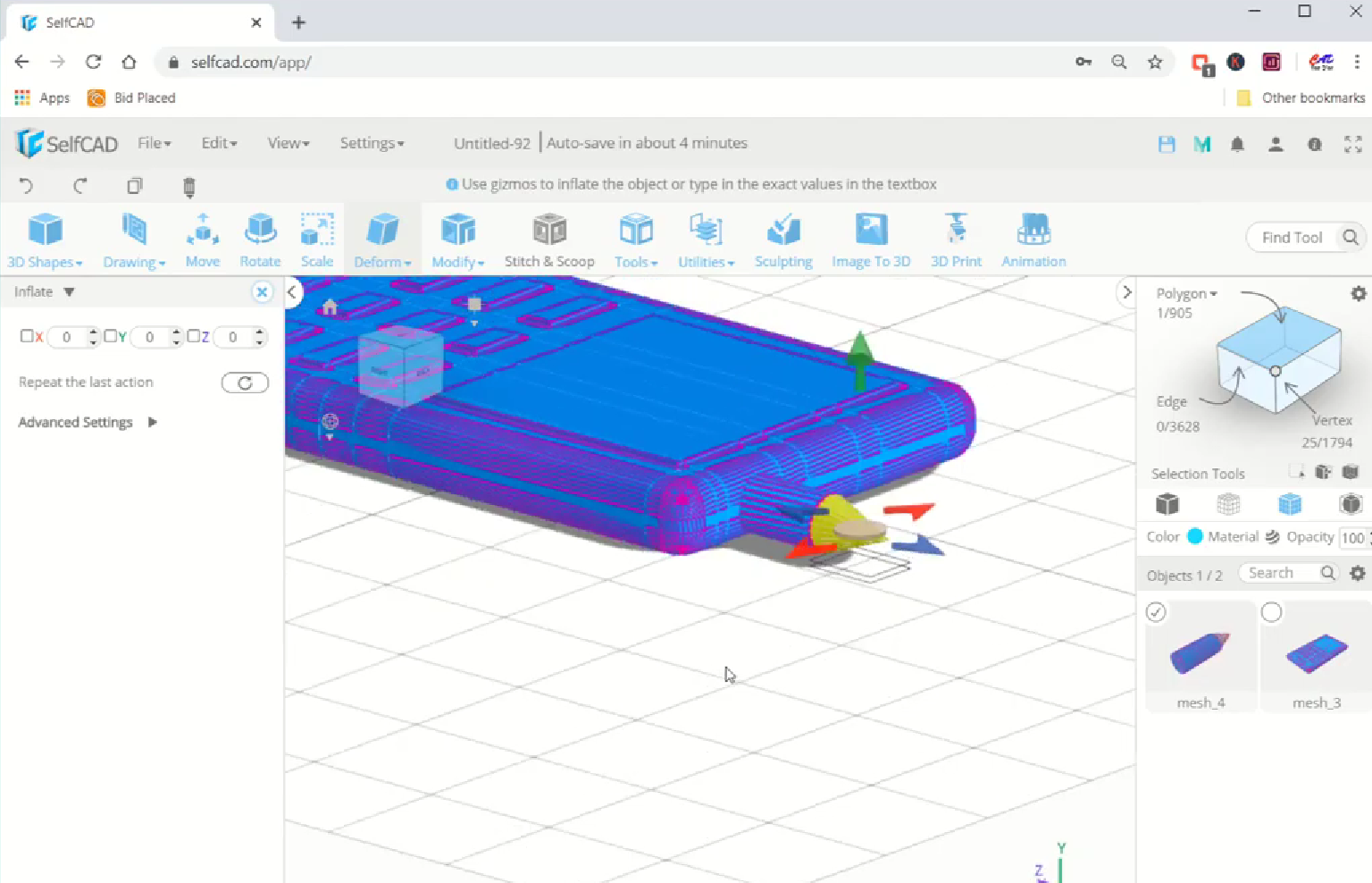
Task: Open the user account icon
Action: 1276,144
